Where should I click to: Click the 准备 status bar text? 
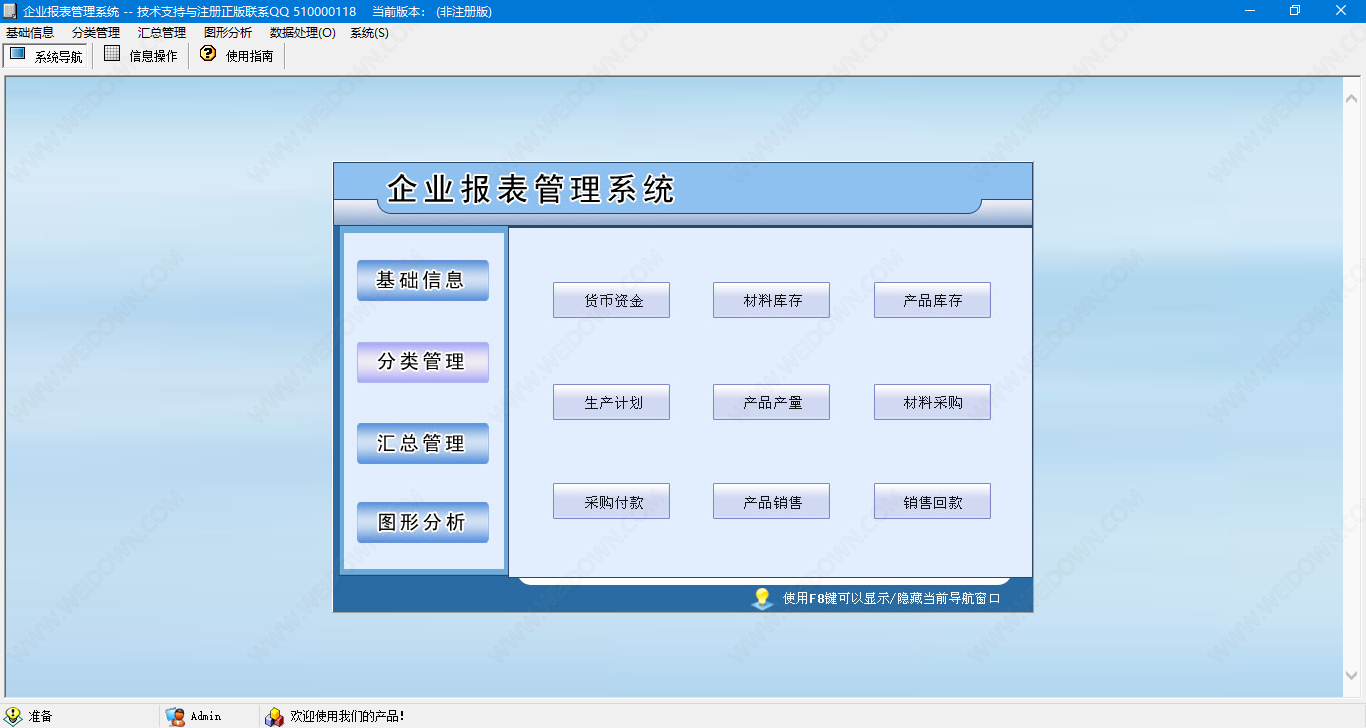40,716
